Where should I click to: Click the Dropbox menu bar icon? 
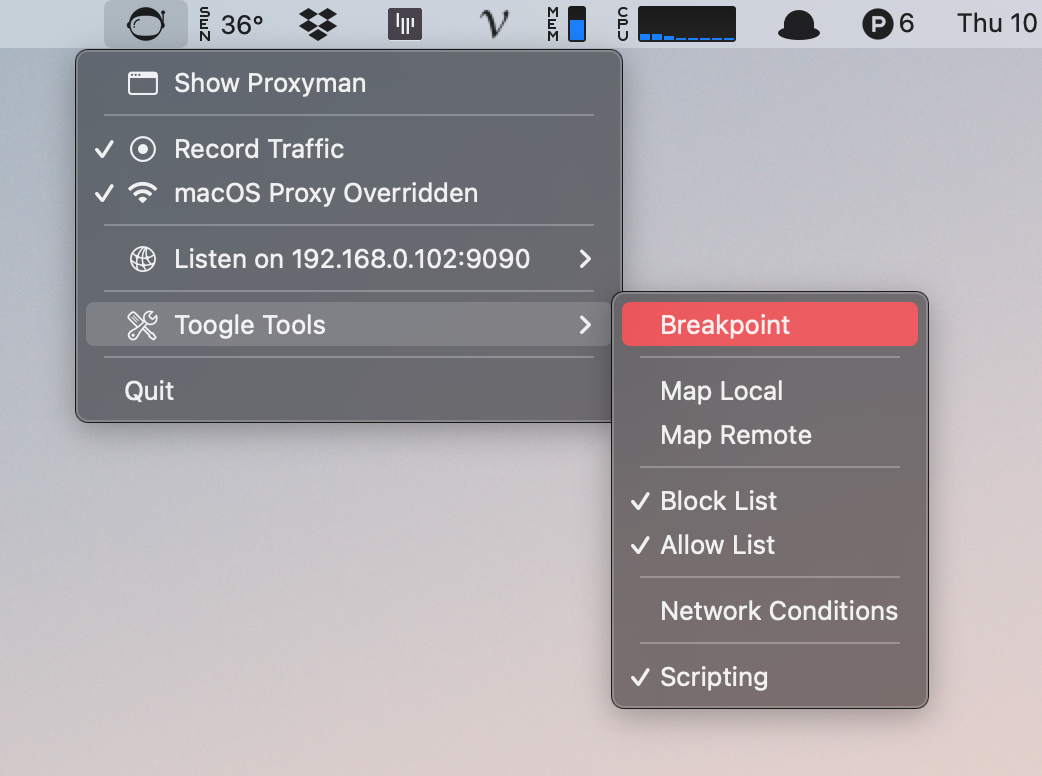[x=316, y=22]
